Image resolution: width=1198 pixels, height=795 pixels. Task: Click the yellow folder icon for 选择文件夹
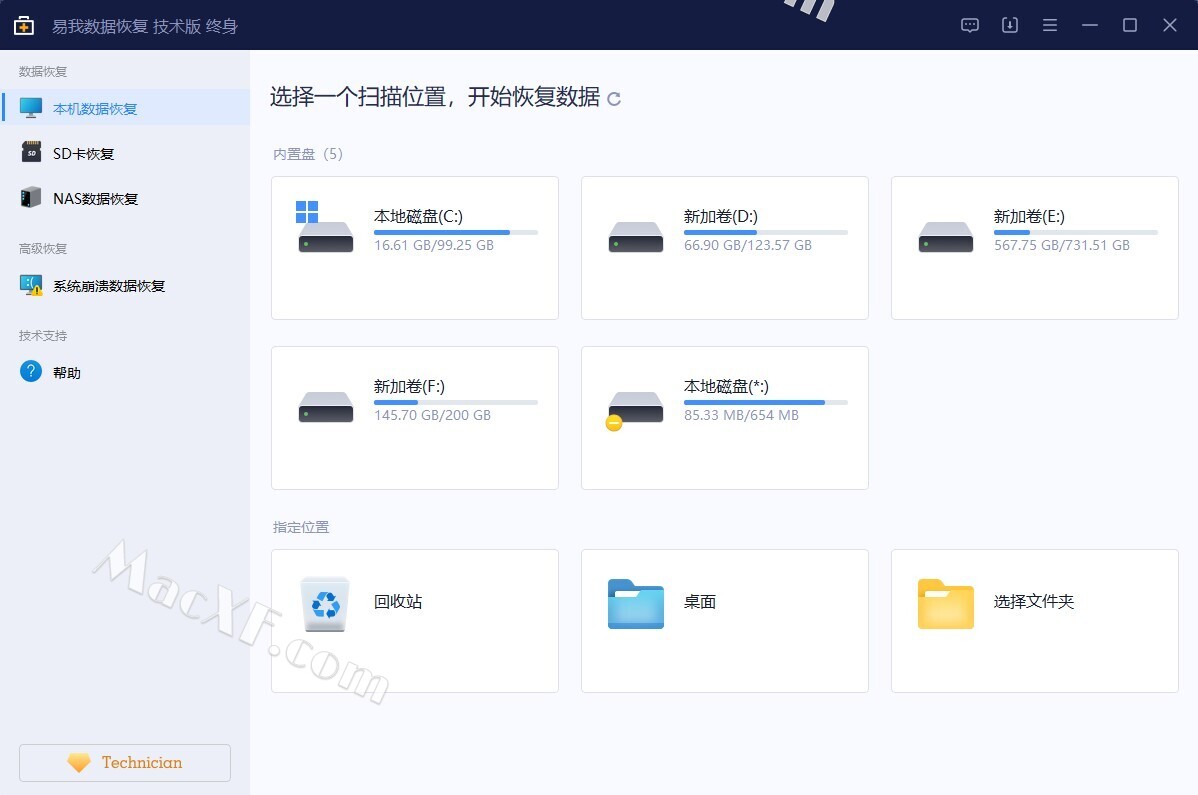coord(946,604)
